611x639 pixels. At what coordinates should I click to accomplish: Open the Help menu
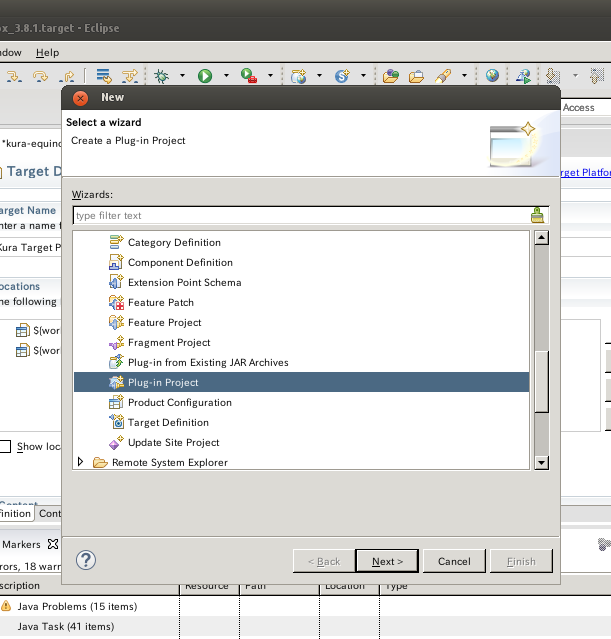tap(47, 53)
